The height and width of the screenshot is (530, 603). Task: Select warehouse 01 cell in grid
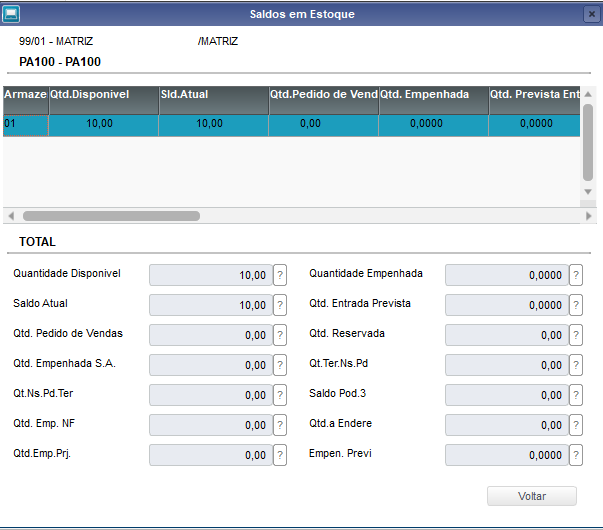[x=26, y=125]
